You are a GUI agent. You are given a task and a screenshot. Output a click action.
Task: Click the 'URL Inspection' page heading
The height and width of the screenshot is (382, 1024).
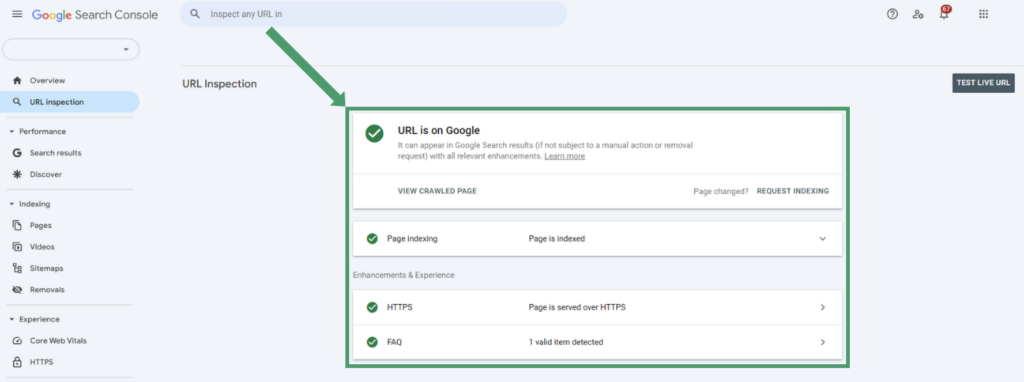pos(219,84)
